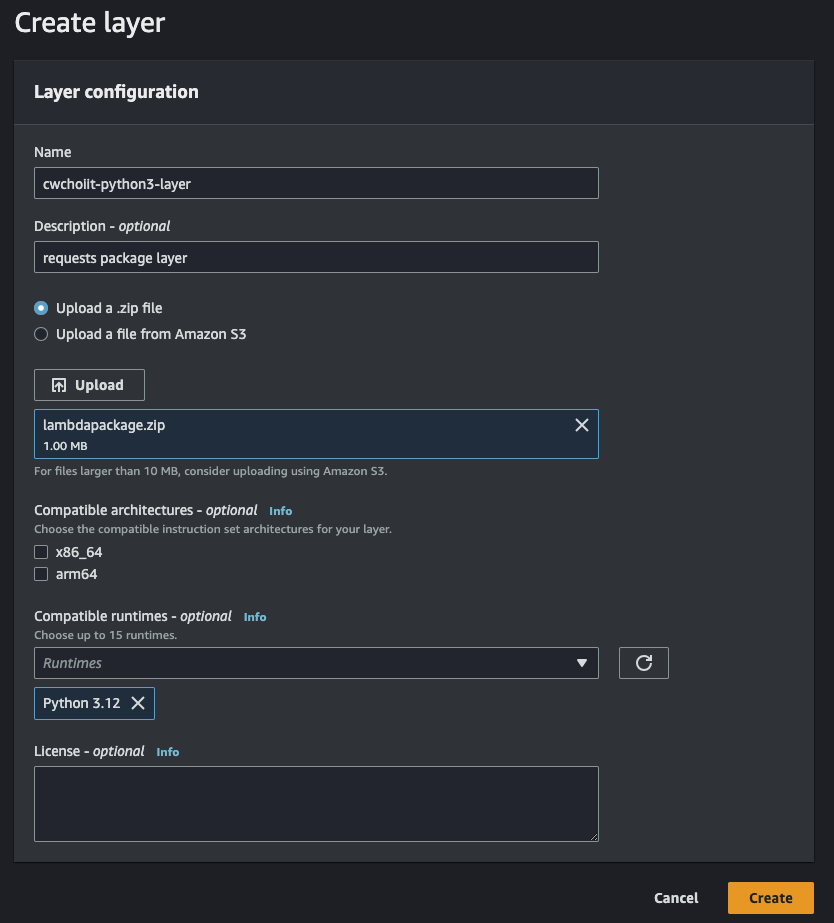
Task: Click into the License text area
Action: (316, 804)
